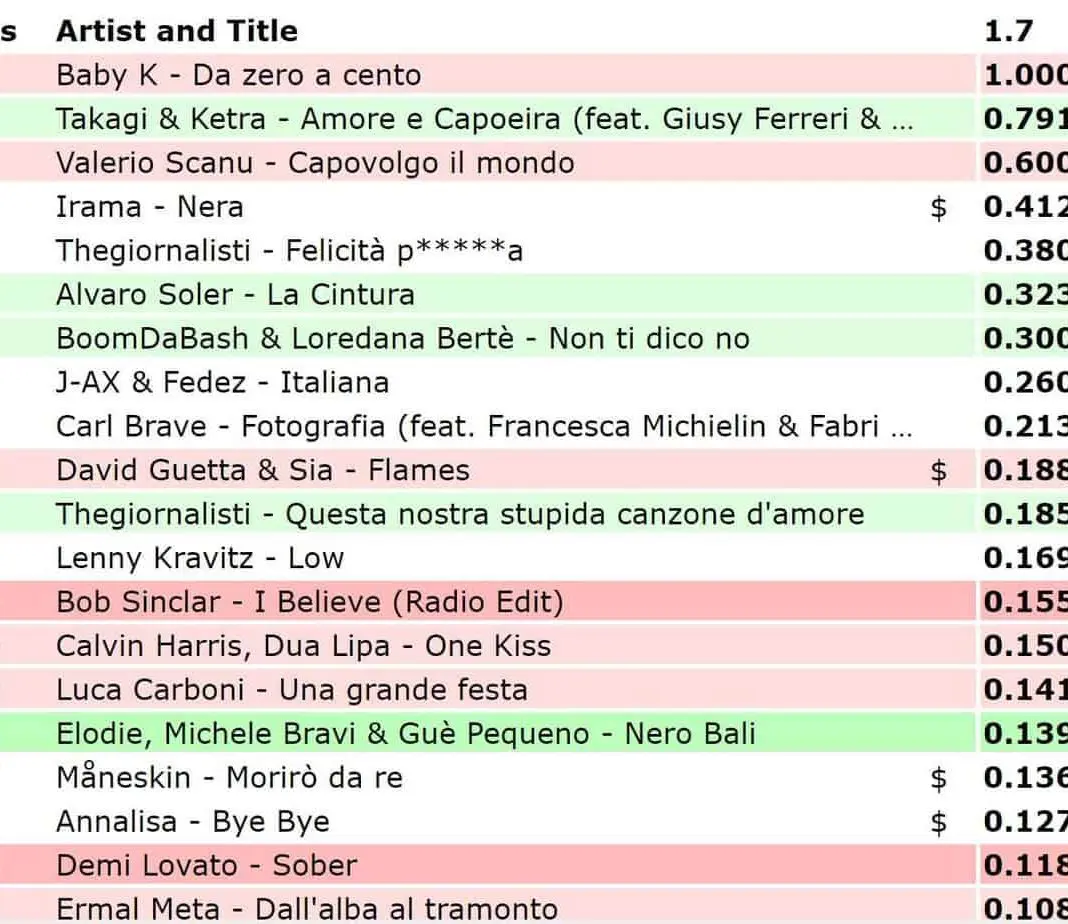Select Elodie, Michele Bravi & Guè Pequeno track
The height and width of the screenshot is (924, 1068).
406,734
